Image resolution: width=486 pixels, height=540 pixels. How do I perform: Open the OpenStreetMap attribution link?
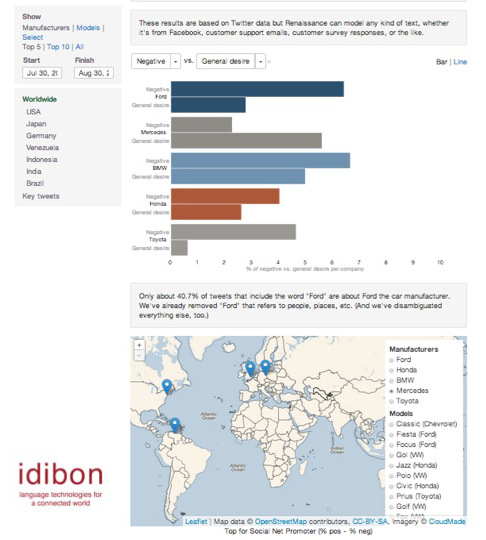281,521
